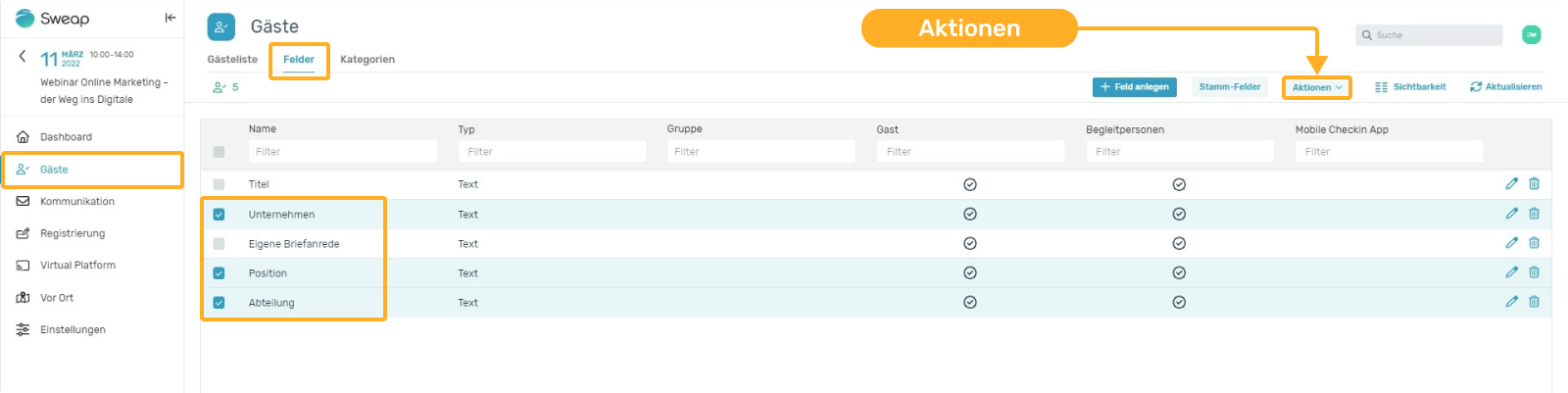The width and height of the screenshot is (1568, 393).
Task: Open Registrierung in the sidebar
Action: tap(73, 233)
